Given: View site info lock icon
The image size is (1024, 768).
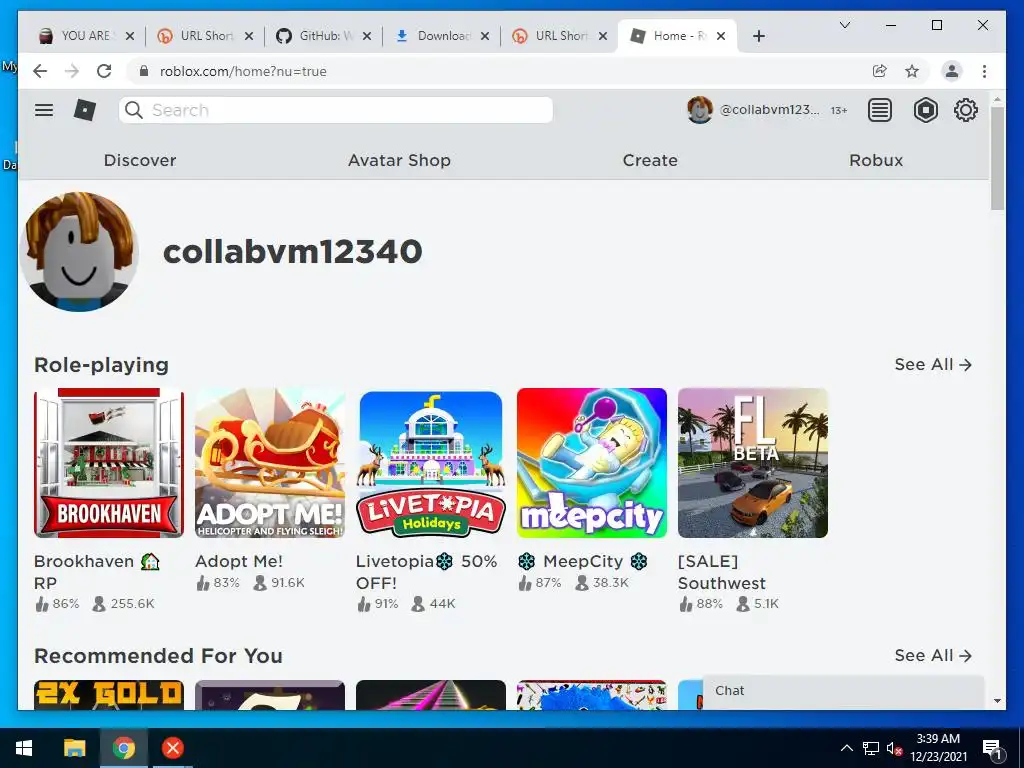Looking at the screenshot, I should [144, 71].
